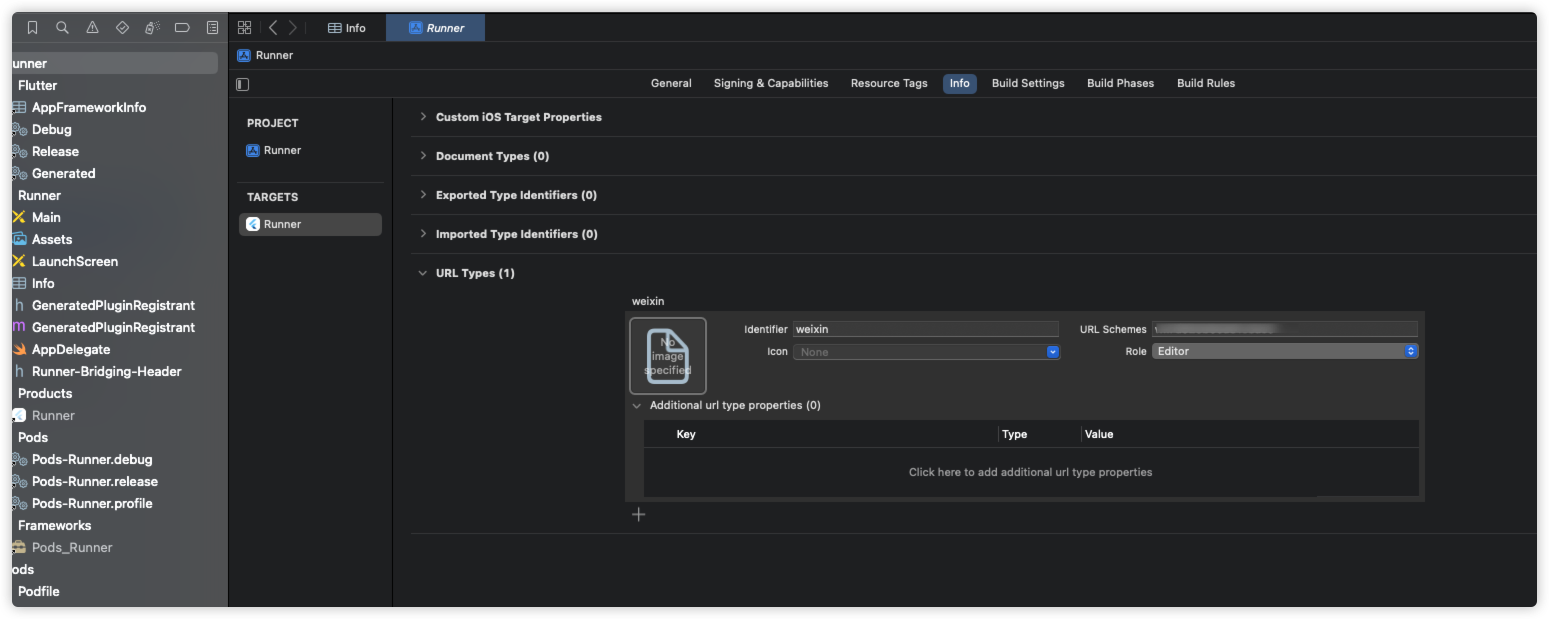Open the Icon combo box dropdown

pos(1052,352)
